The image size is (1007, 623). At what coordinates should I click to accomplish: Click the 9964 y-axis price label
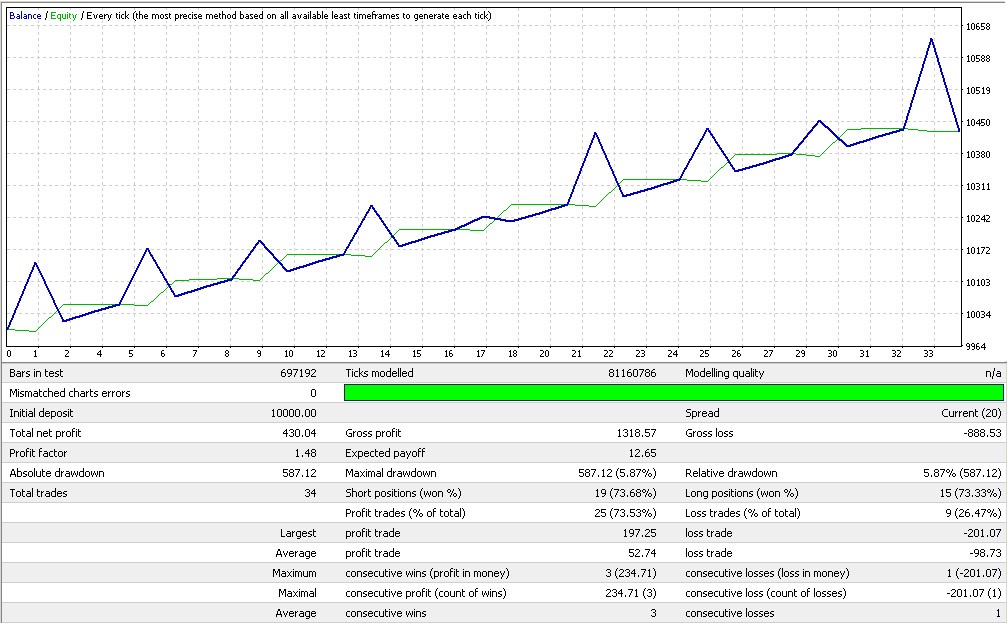coord(975,347)
